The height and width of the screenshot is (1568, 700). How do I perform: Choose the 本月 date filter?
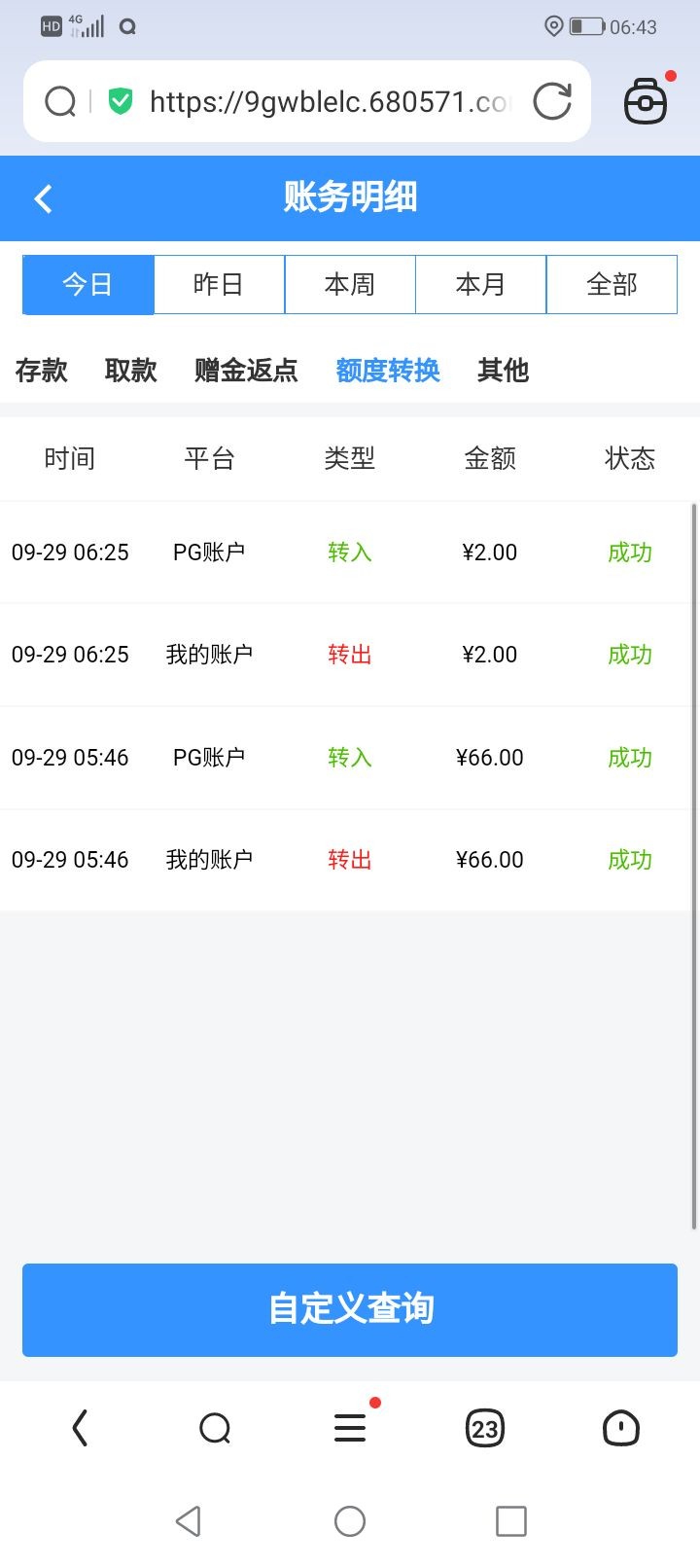[x=481, y=284]
